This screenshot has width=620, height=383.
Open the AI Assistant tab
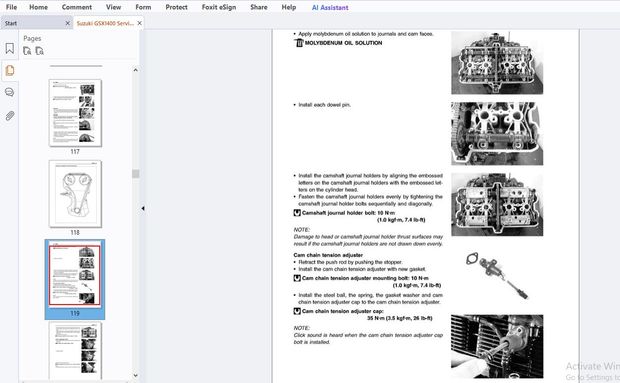[330, 7]
